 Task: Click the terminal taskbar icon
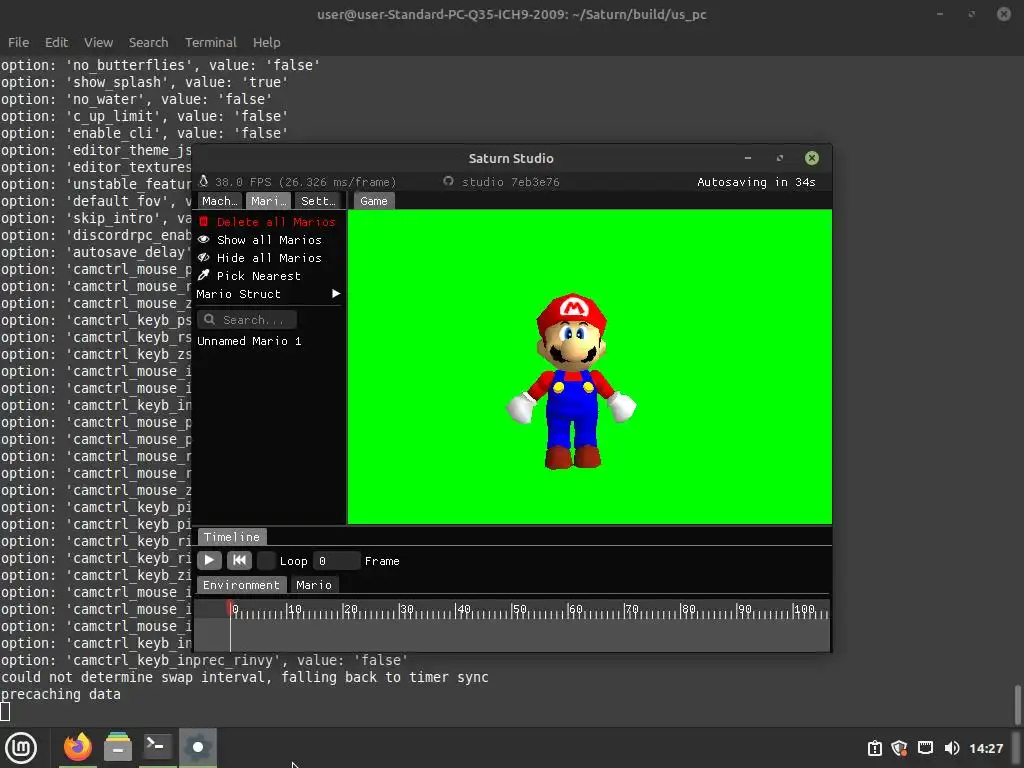(157, 747)
